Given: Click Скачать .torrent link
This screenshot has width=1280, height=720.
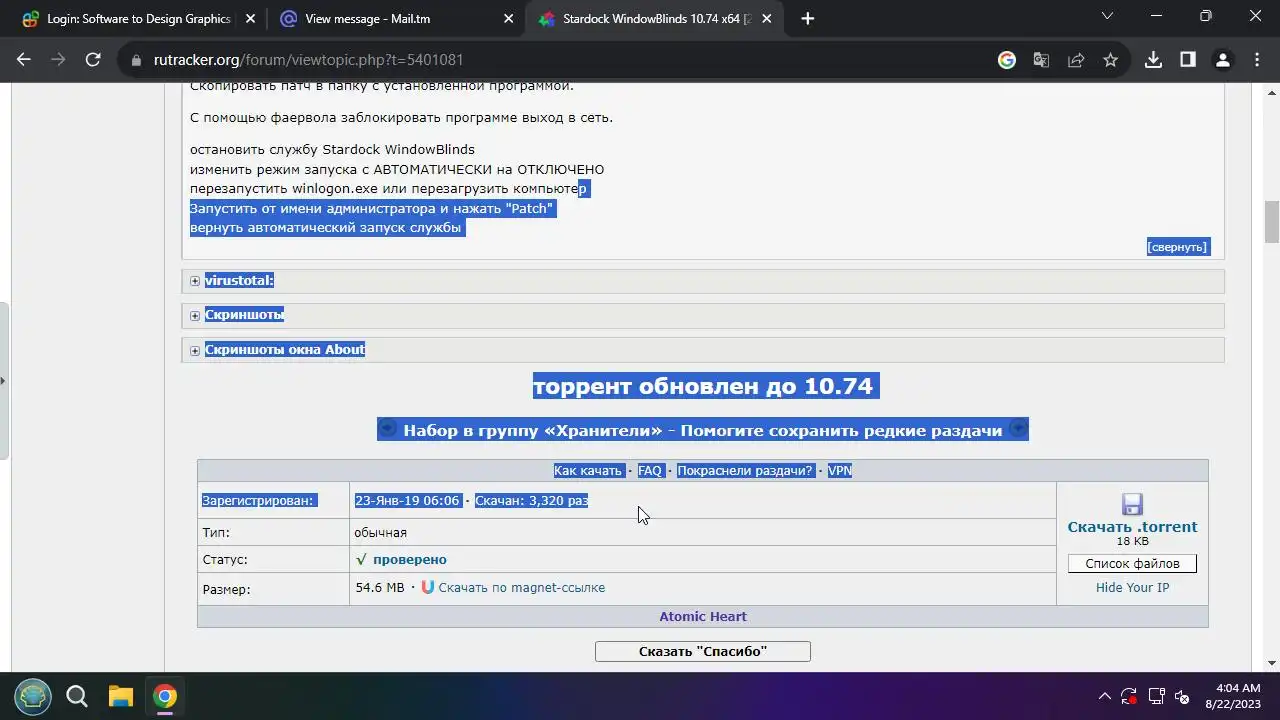Looking at the screenshot, I should (x=1132, y=527).
